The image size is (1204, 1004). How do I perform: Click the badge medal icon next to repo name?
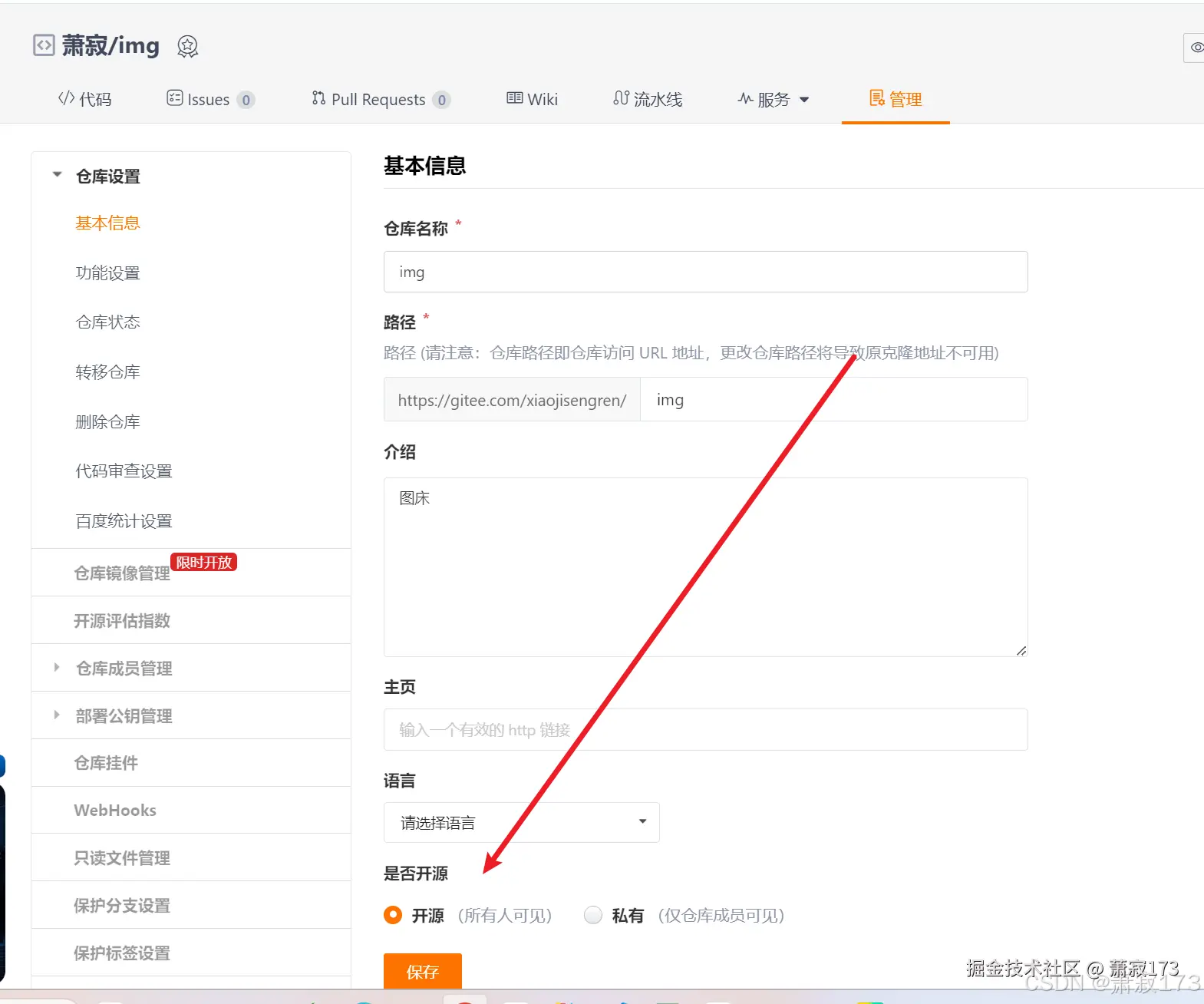coord(187,47)
